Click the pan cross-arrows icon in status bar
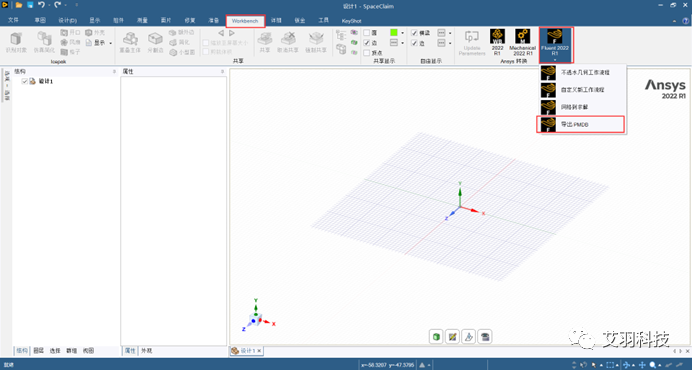Viewport: 692px width, 370px height. pos(642,365)
